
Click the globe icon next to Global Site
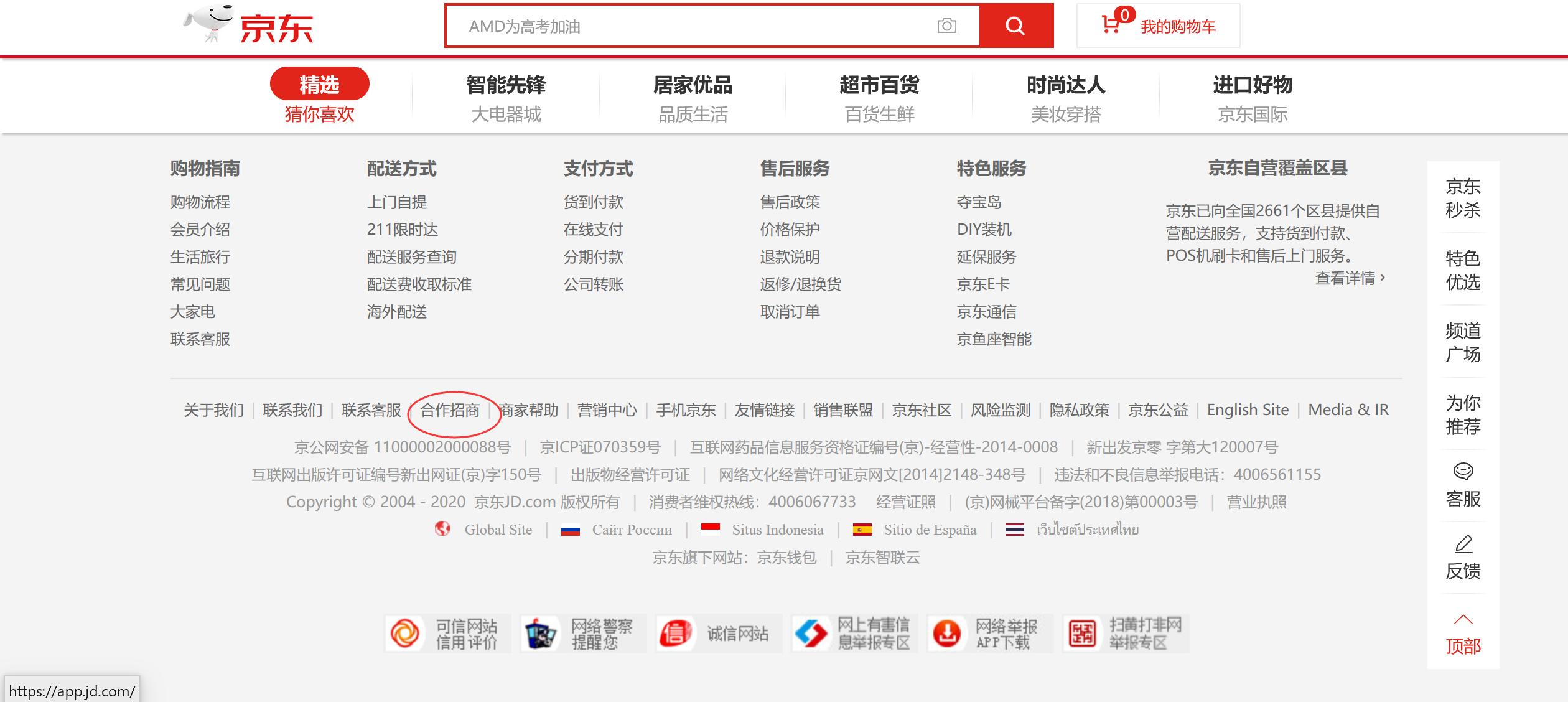442,530
